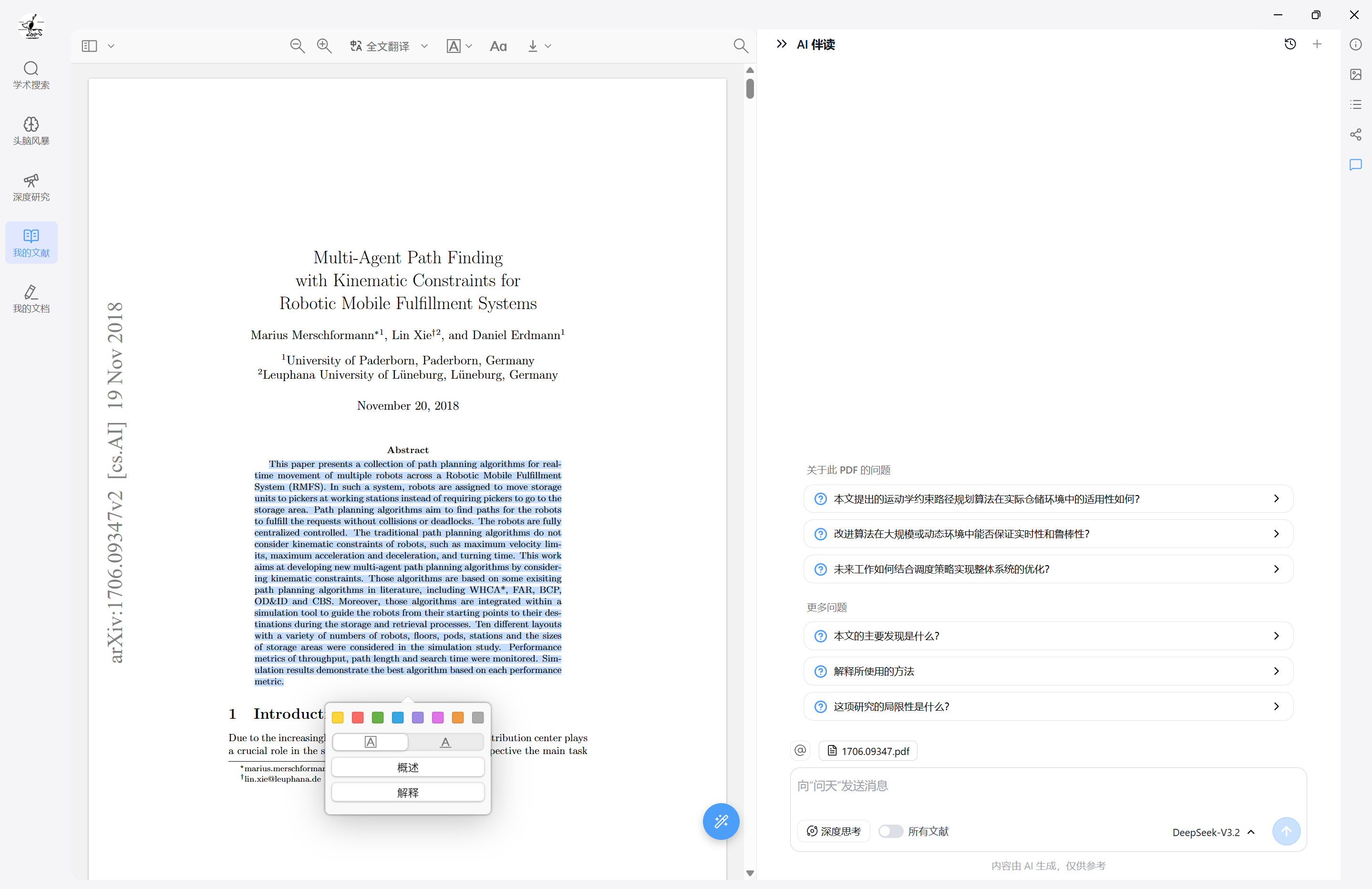Toggle the 所有文献 switch

click(x=890, y=831)
